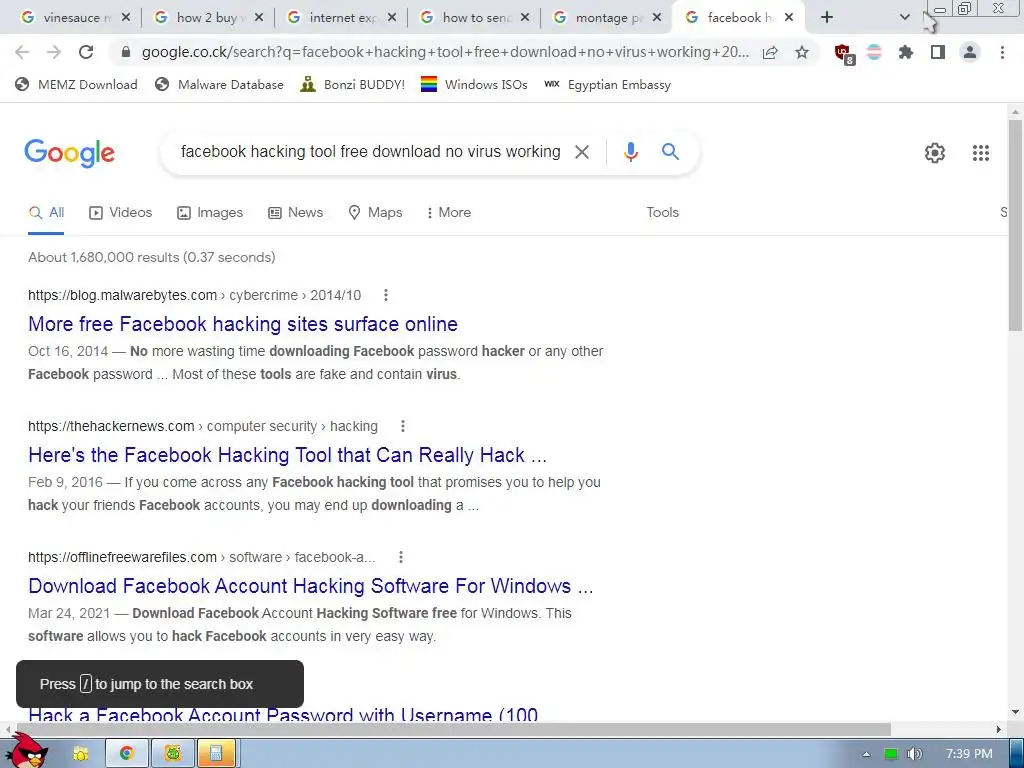Open options for malwarebytes result
Screen dimensions: 1024x768
pyautogui.click(x=386, y=295)
